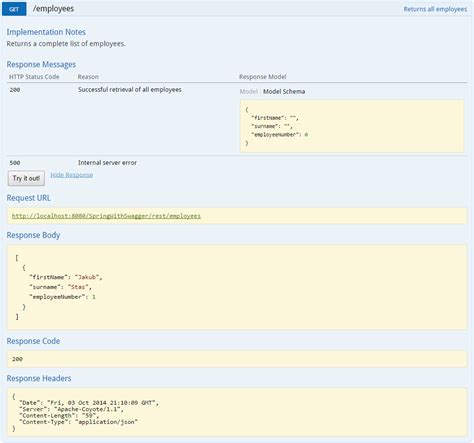The image size is (474, 443).
Task: Click the Hide Response link
Action: pos(72,175)
